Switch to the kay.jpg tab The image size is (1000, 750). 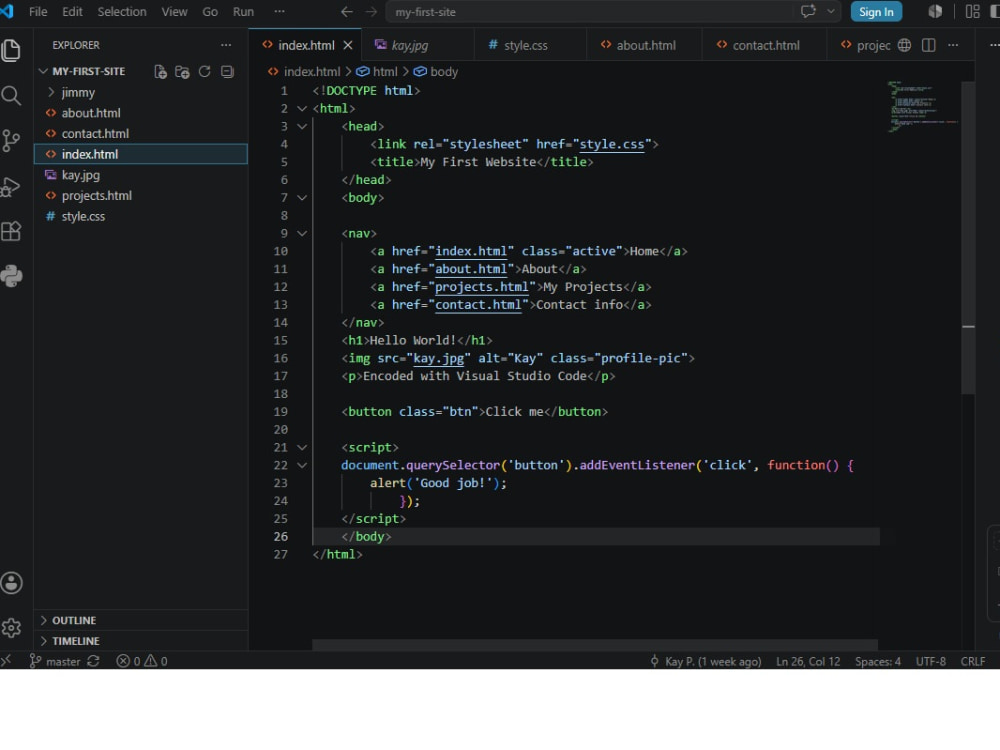tap(418, 45)
